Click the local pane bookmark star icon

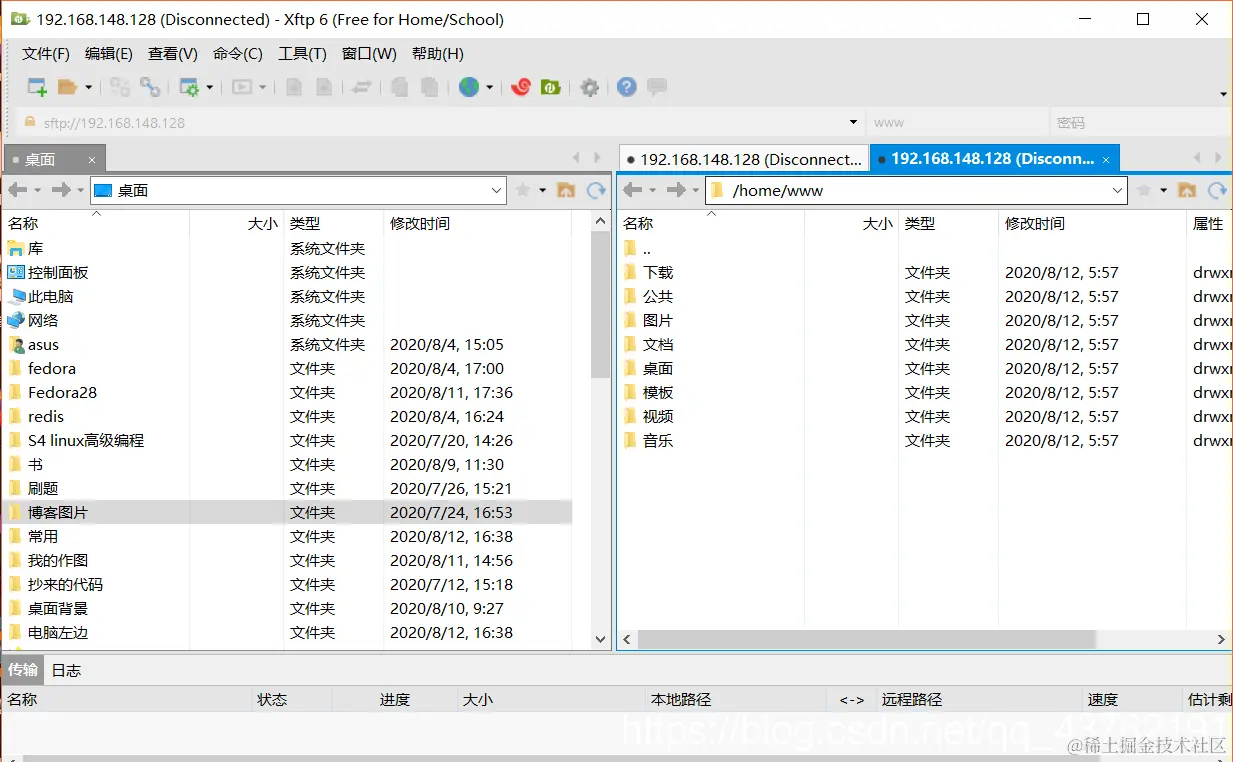coord(522,190)
